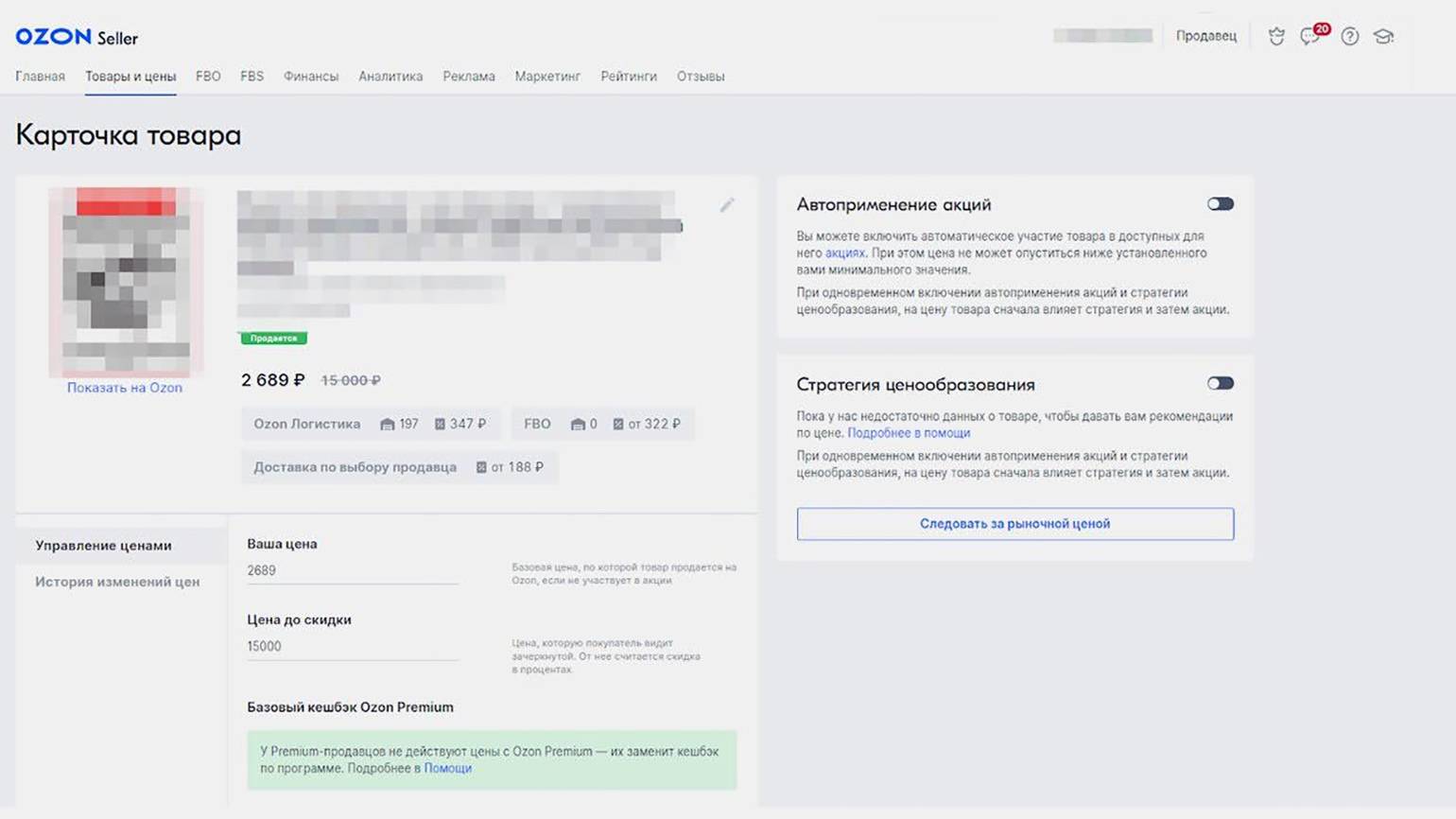The image size is (1456, 819).
Task: Click the help question mark icon
Action: 1350,37
